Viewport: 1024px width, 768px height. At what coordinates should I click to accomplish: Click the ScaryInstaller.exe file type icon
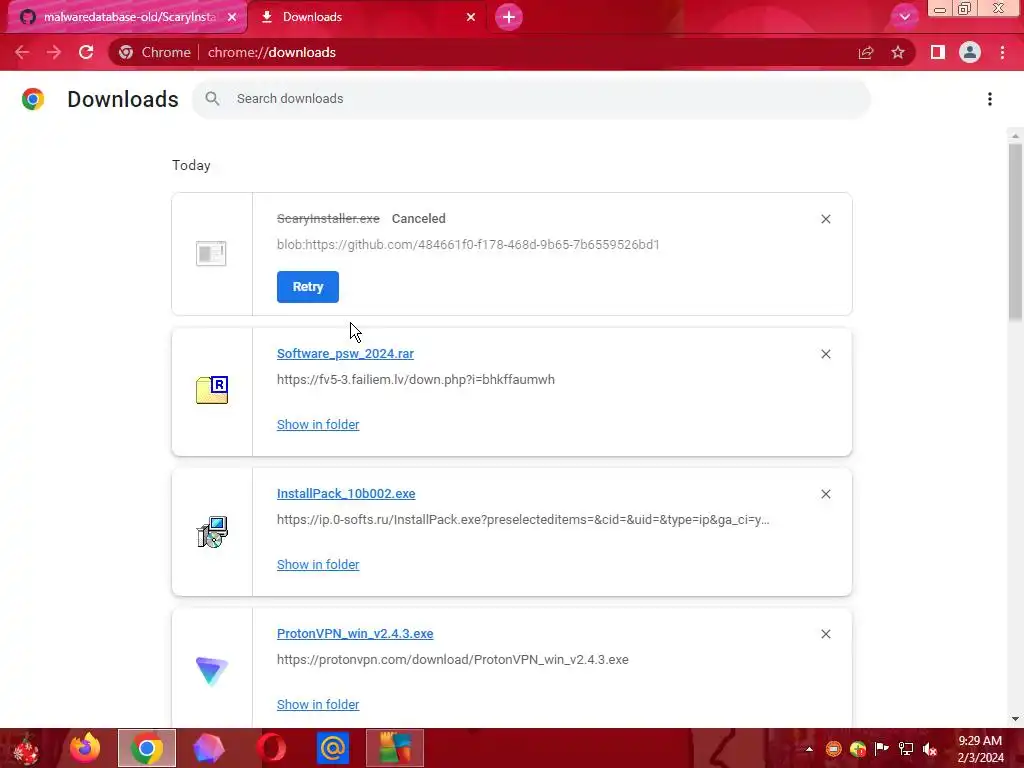click(x=211, y=253)
